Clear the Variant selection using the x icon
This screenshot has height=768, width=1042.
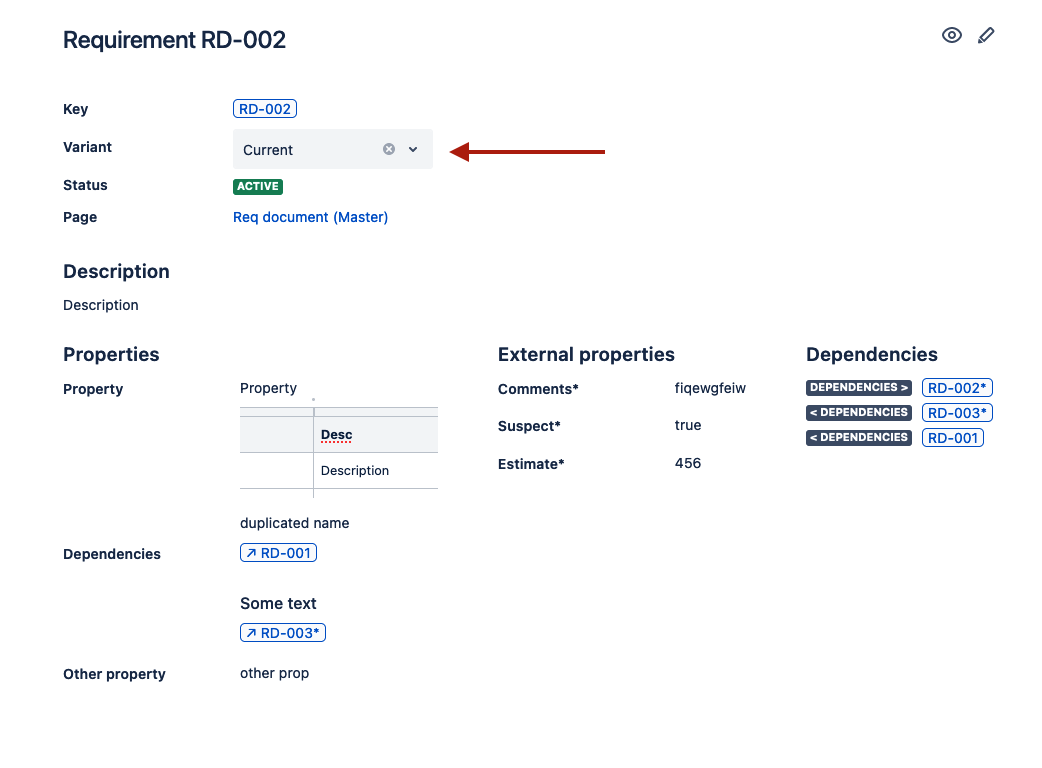point(388,148)
